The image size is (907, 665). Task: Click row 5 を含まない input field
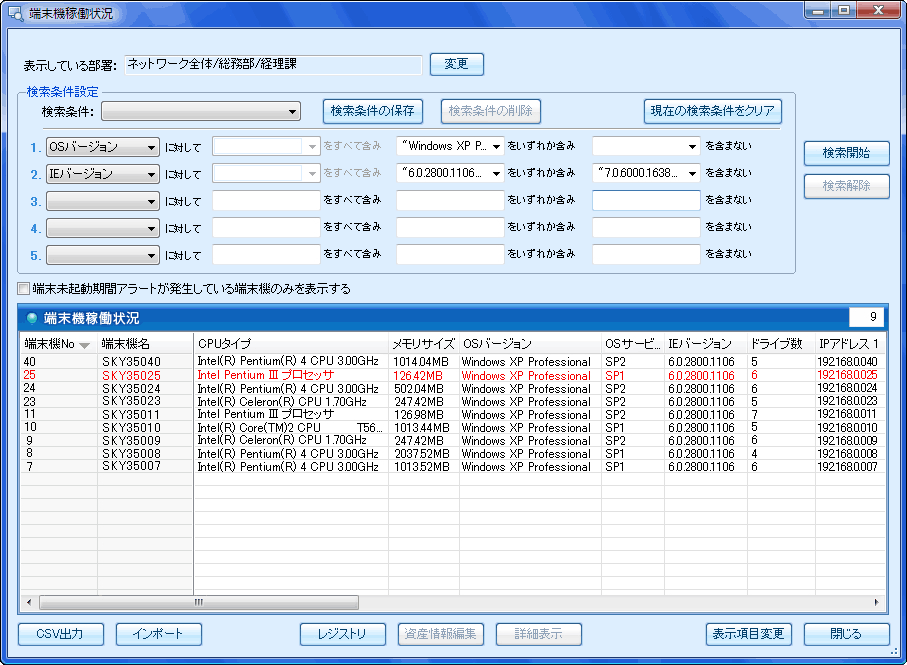(646, 254)
